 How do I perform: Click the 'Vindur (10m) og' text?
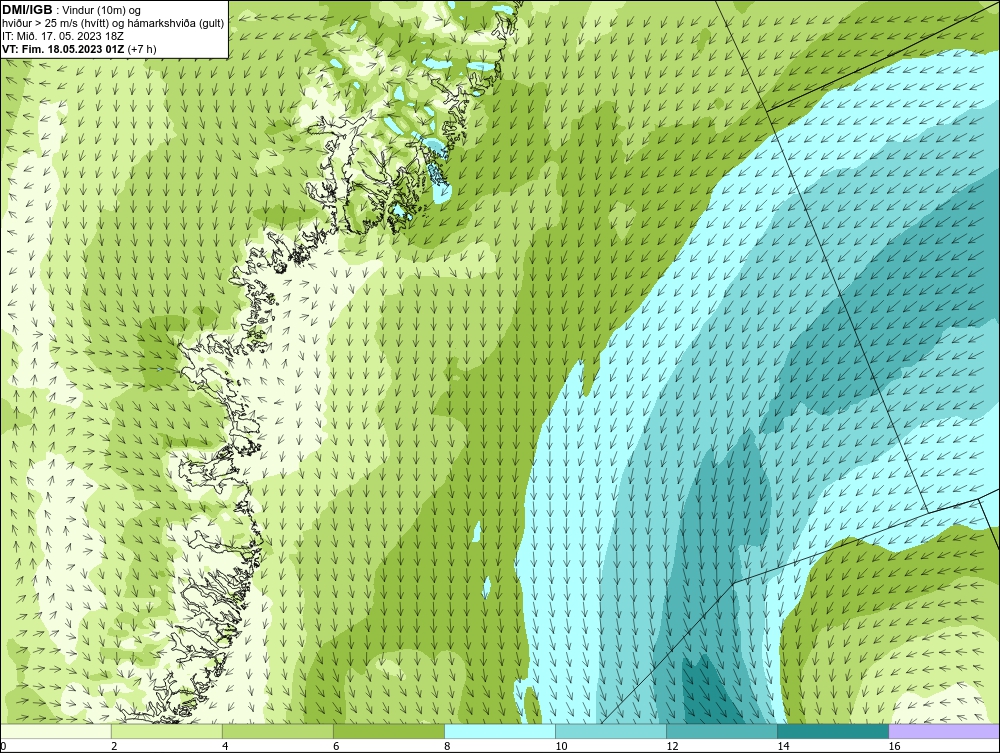103,11
